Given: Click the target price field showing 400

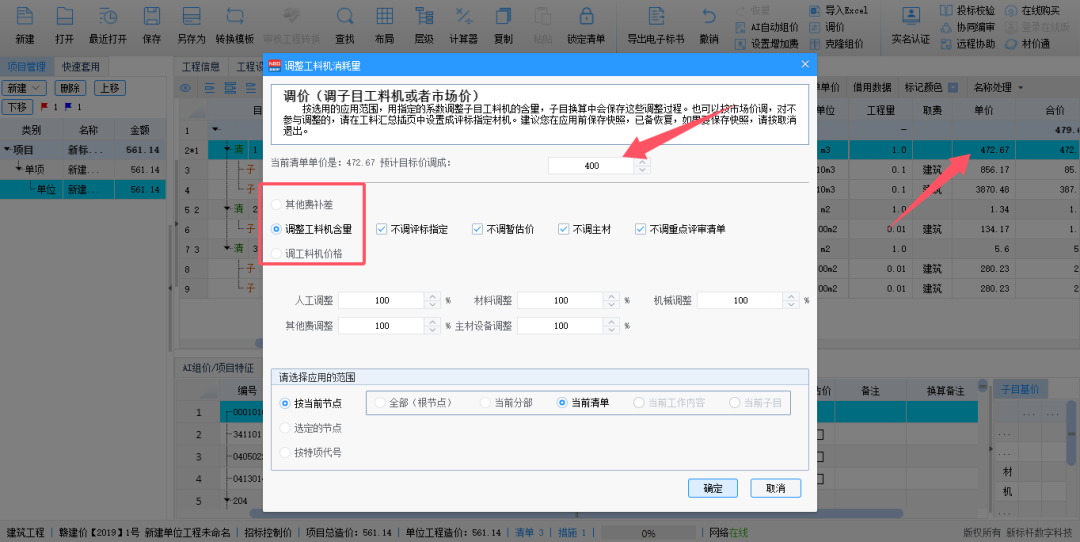Looking at the screenshot, I should tap(591, 165).
